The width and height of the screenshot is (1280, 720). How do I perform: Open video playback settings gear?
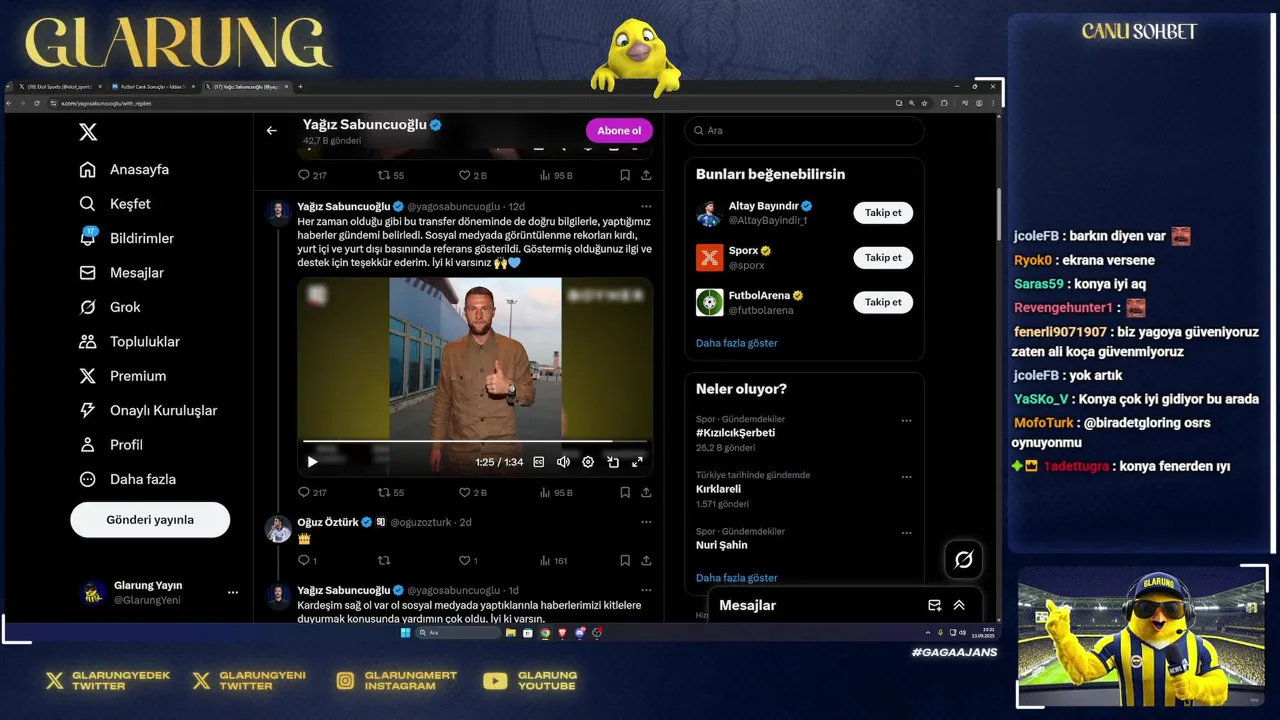pyautogui.click(x=588, y=462)
